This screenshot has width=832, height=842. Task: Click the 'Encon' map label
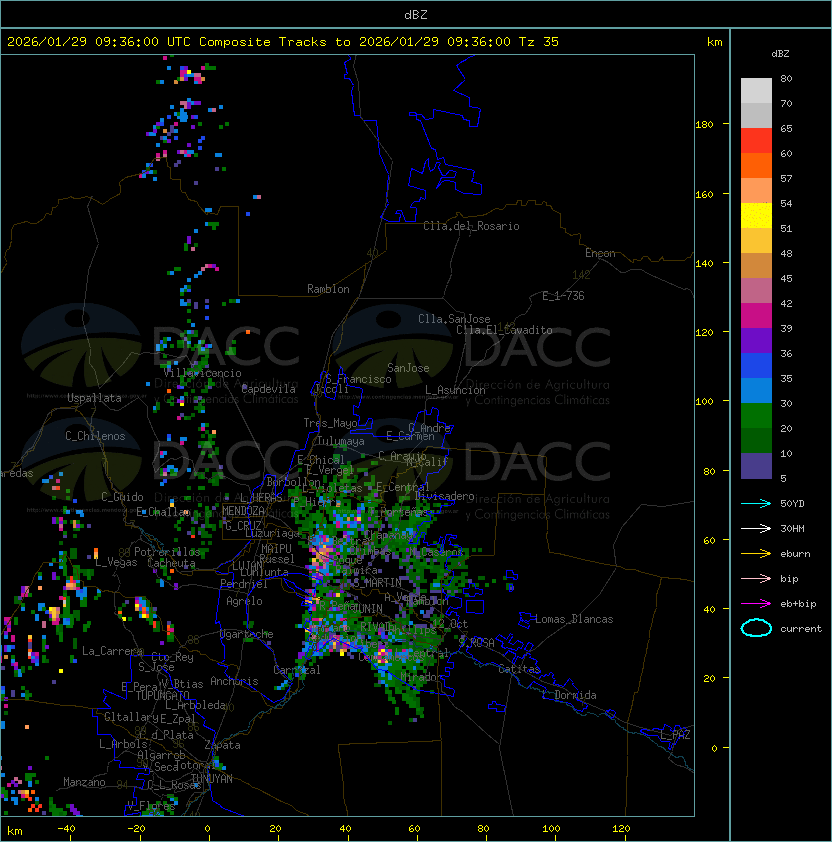pyautogui.click(x=600, y=253)
